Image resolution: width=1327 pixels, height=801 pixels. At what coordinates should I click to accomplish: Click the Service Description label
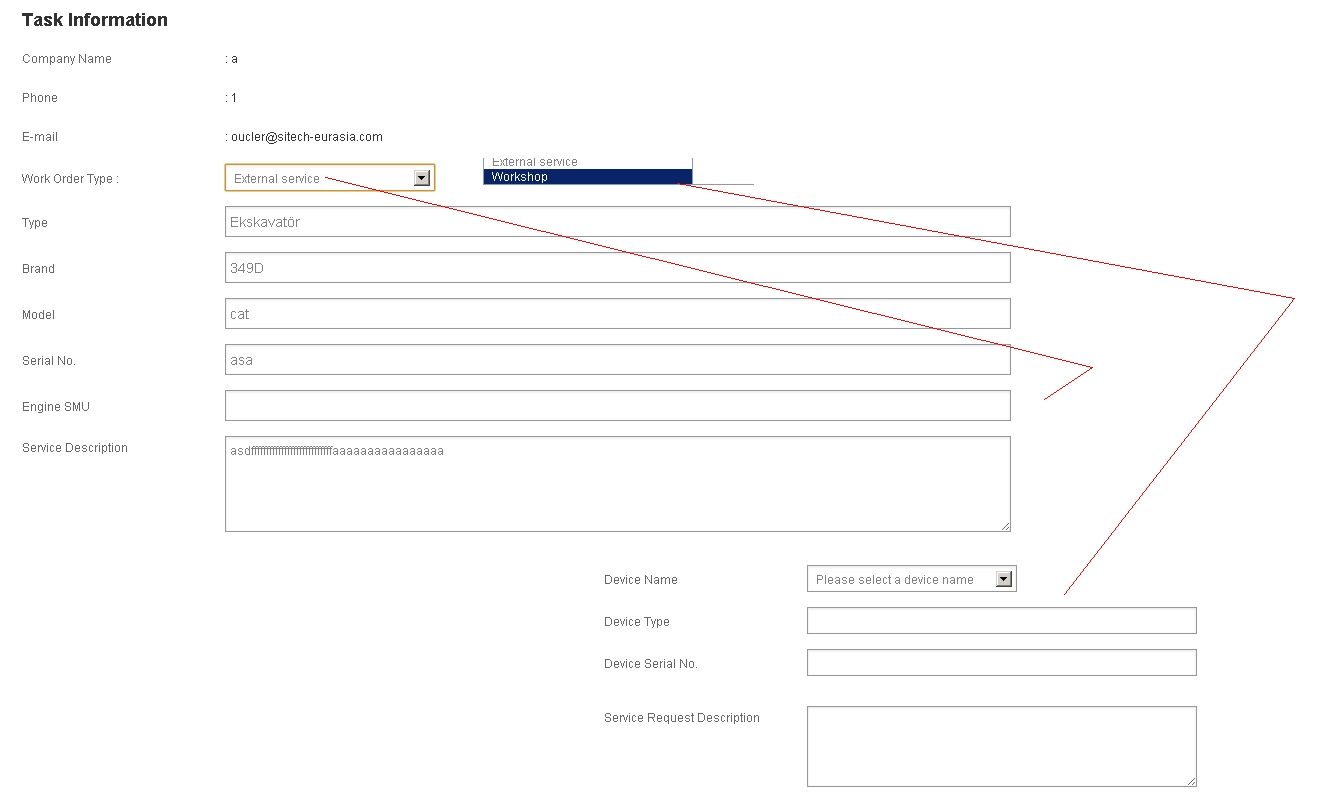coord(75,448)
